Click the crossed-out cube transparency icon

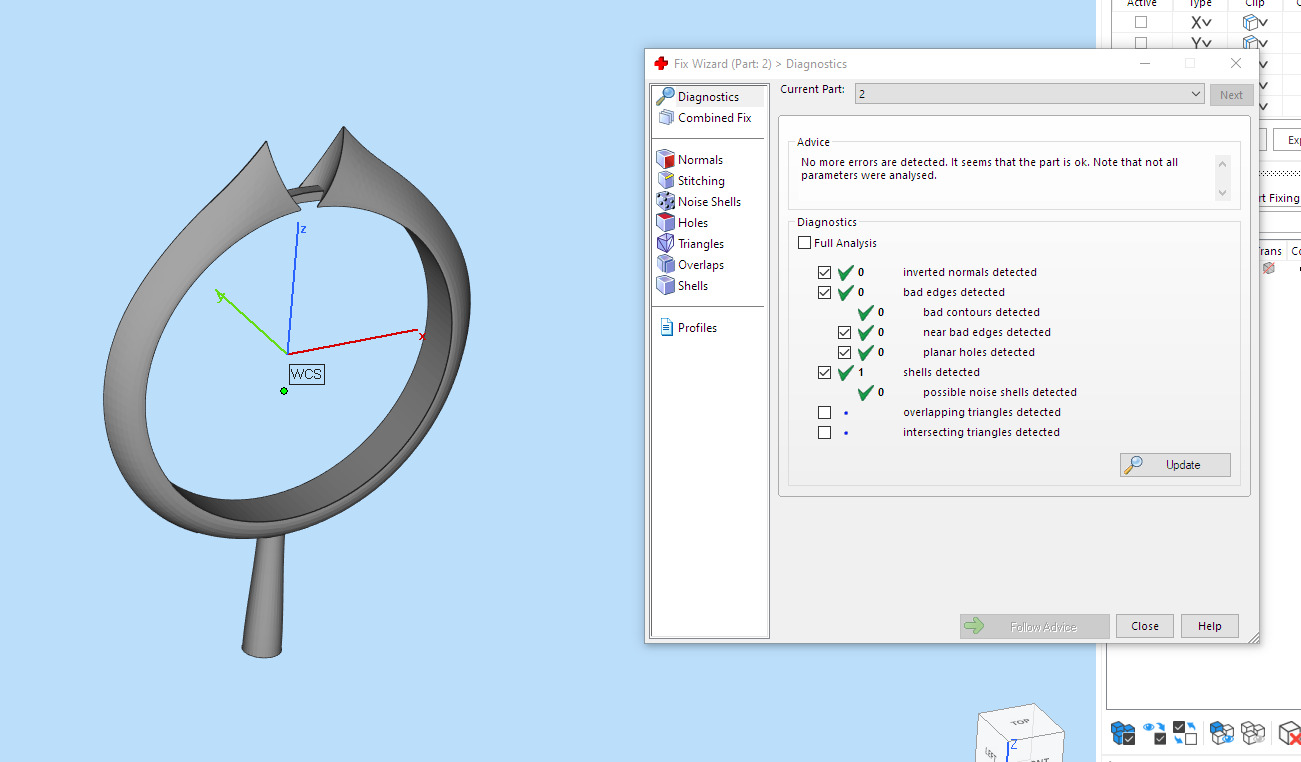point(1269,268)
